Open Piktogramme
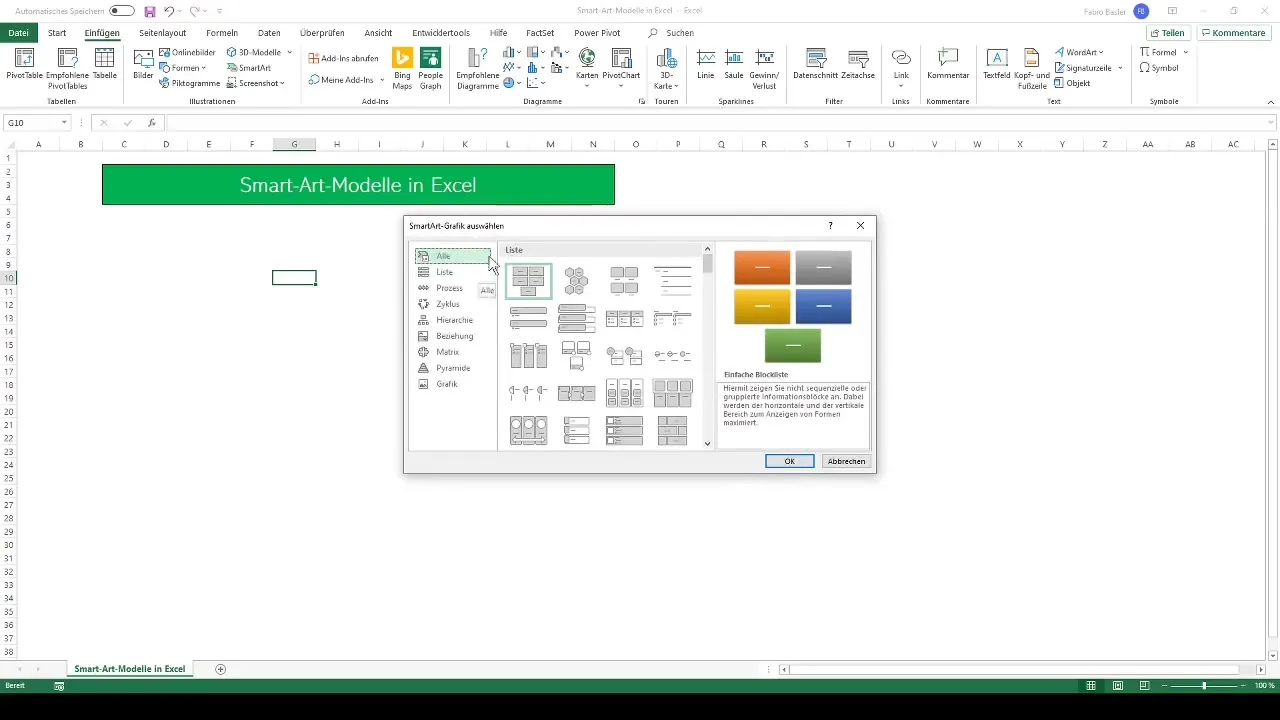Viewport: 1280px width, 720px height. tap(189, 83)
